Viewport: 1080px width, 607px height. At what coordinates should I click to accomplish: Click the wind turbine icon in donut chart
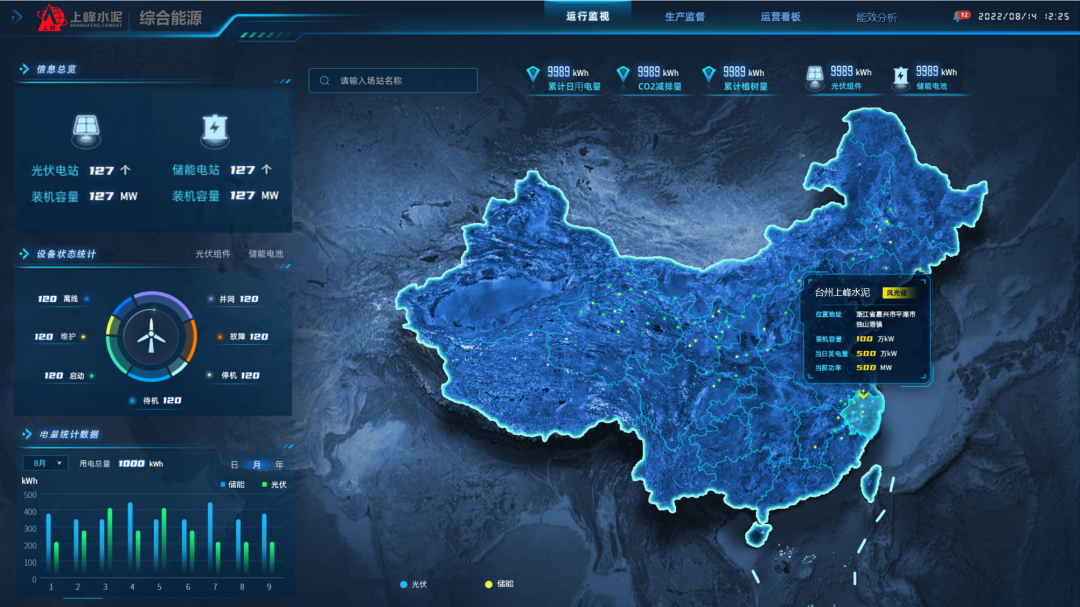point(150,335)
